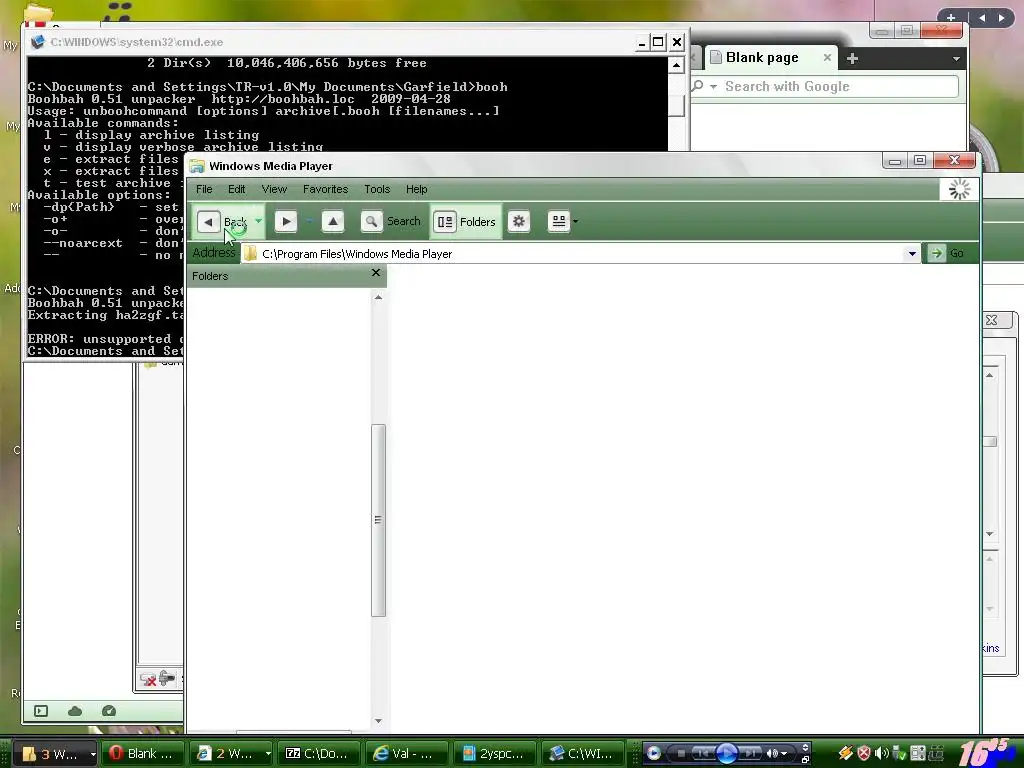Skip to next track in taskbar player
This screenshot has width=1024, height=768.
(x=751, y=754)
